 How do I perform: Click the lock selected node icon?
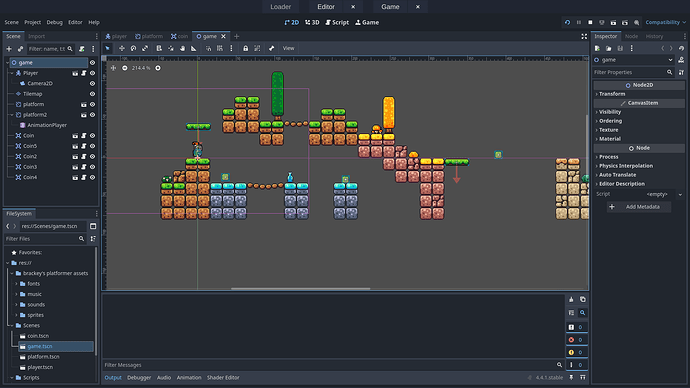tap(246, 48)
